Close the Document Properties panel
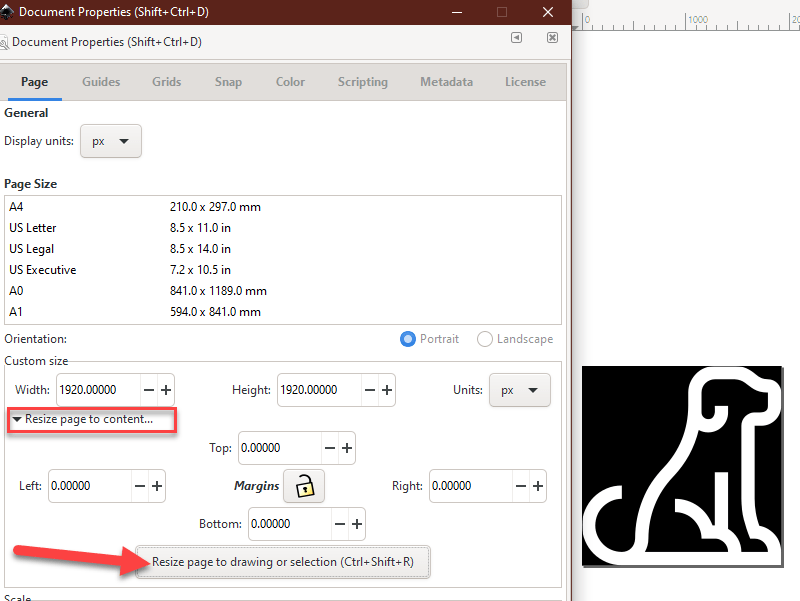 point(552,38)
